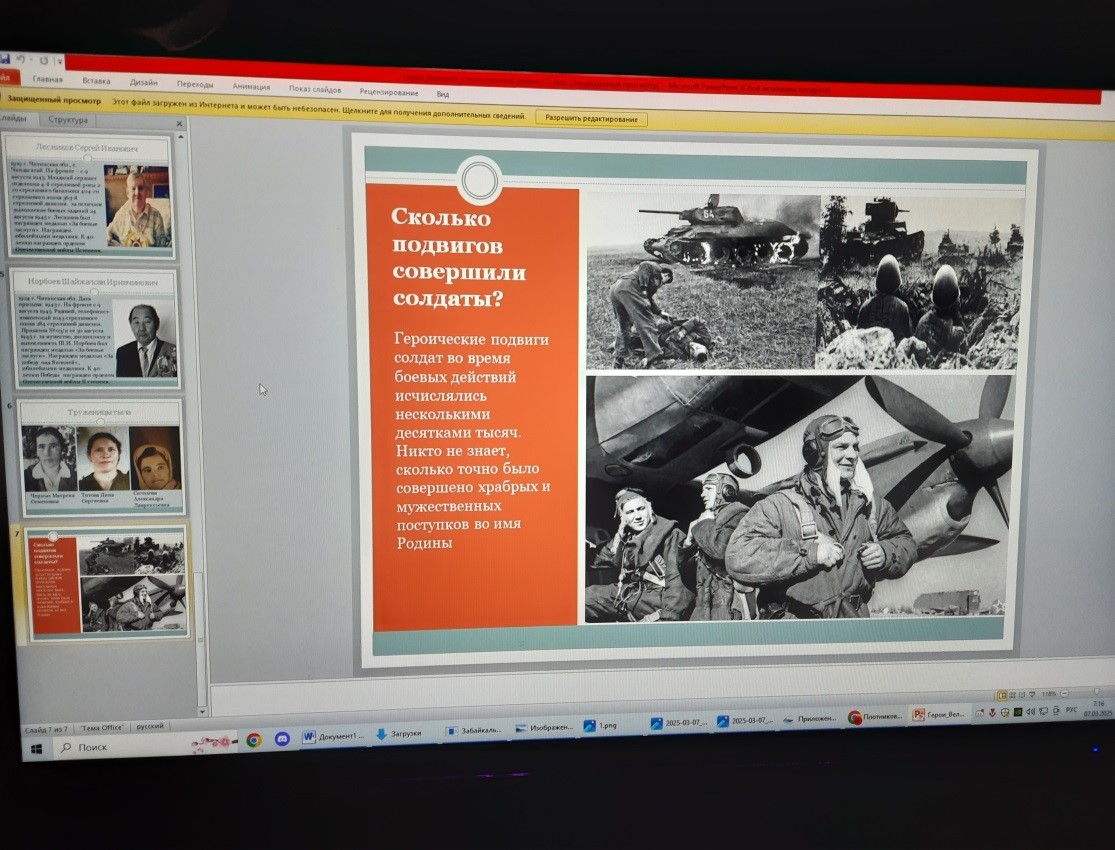The width and height of the screenshot is (1115, 850).
Task: Switch to Забайкаль... taskbar window
Action: pos(474,731)
